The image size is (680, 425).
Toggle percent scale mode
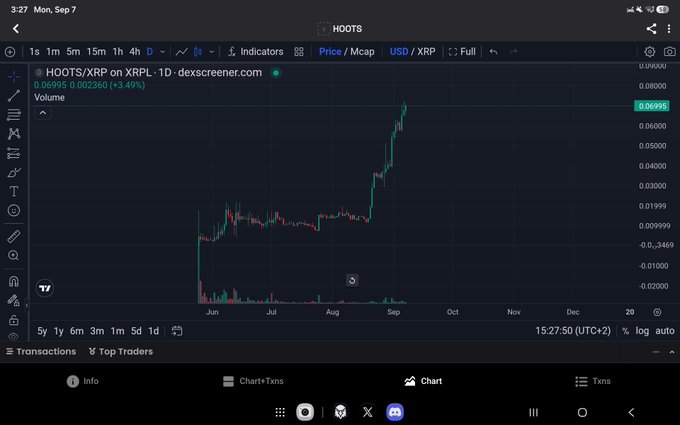tap(625, 331)
